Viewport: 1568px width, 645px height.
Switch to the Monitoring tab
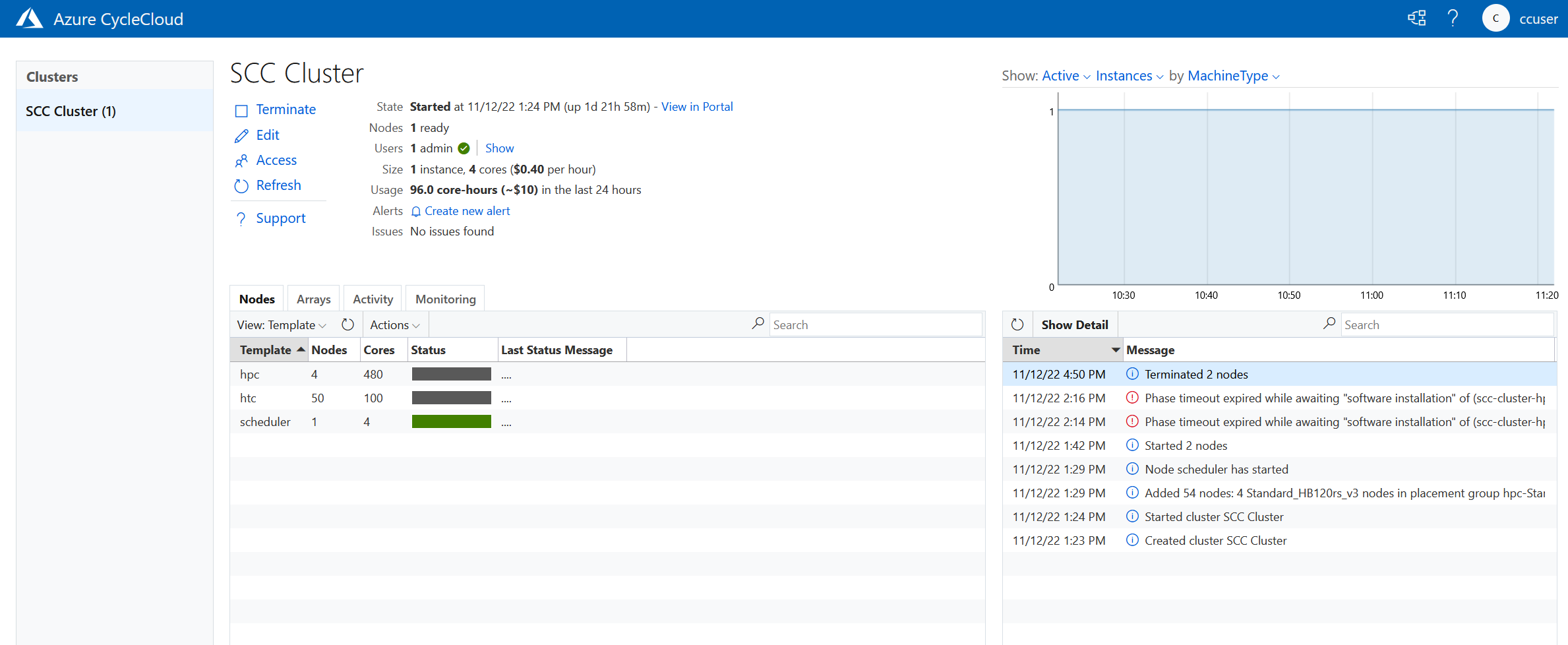[x=446, y=299]
